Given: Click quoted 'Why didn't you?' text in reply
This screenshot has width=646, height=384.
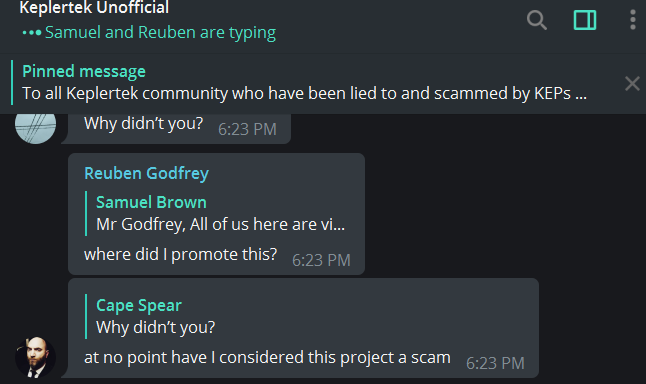Looking at the screenshot, I should 156,328.
